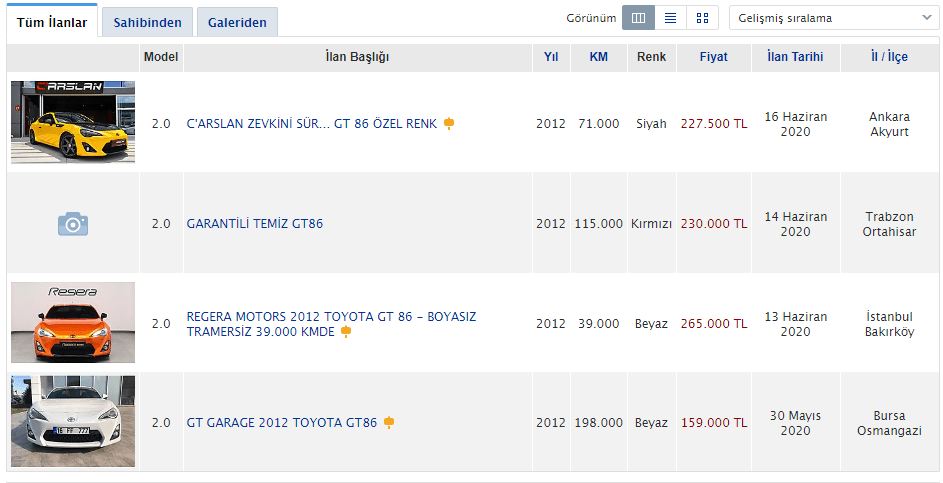The width and height of the screenshot is (943, 483).
Task: Click the orange Regera car thumbnail
Action: pyautogui.click(x=73, y=322)
